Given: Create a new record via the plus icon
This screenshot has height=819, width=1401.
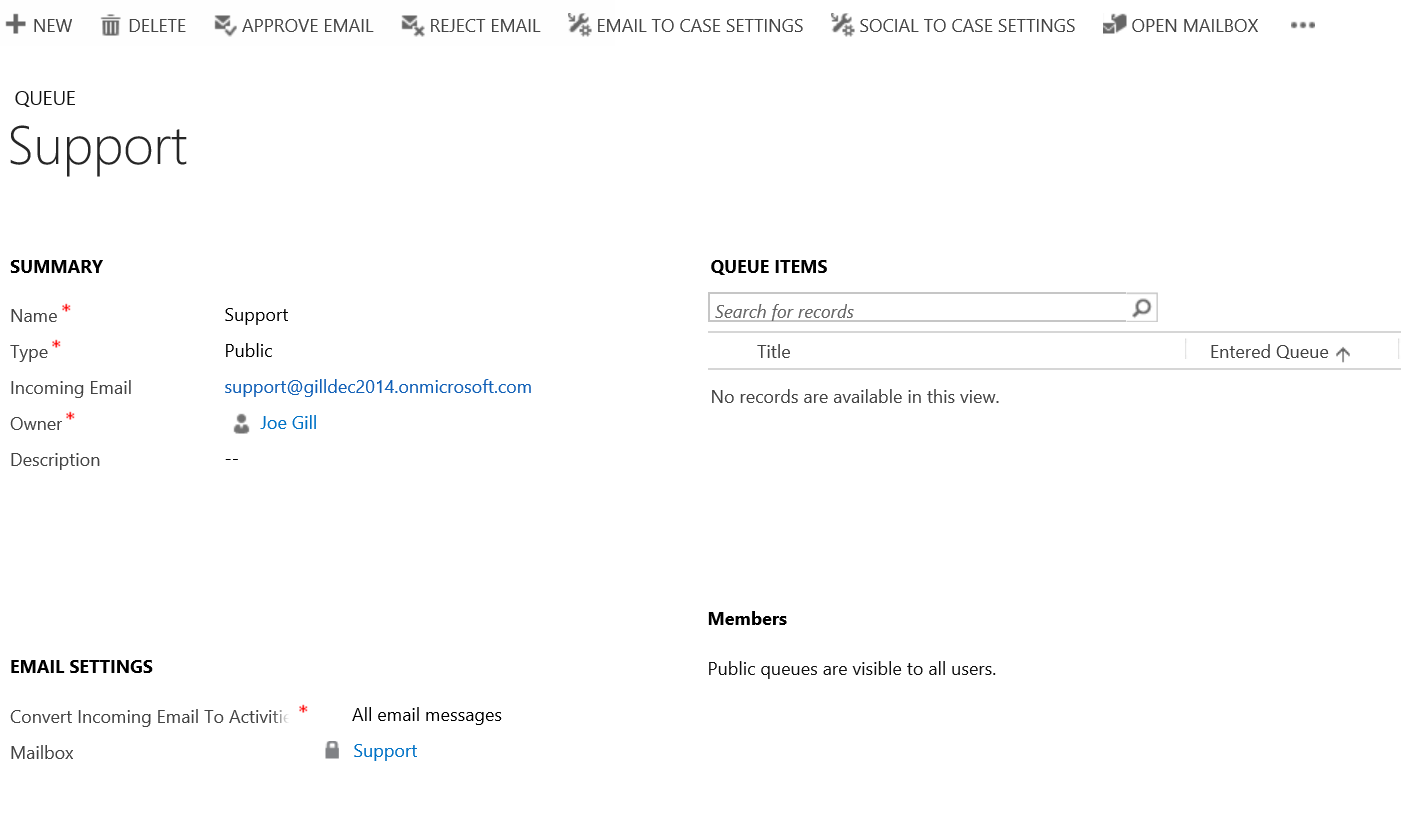Looking at the screenshot, I should (14, 23).
